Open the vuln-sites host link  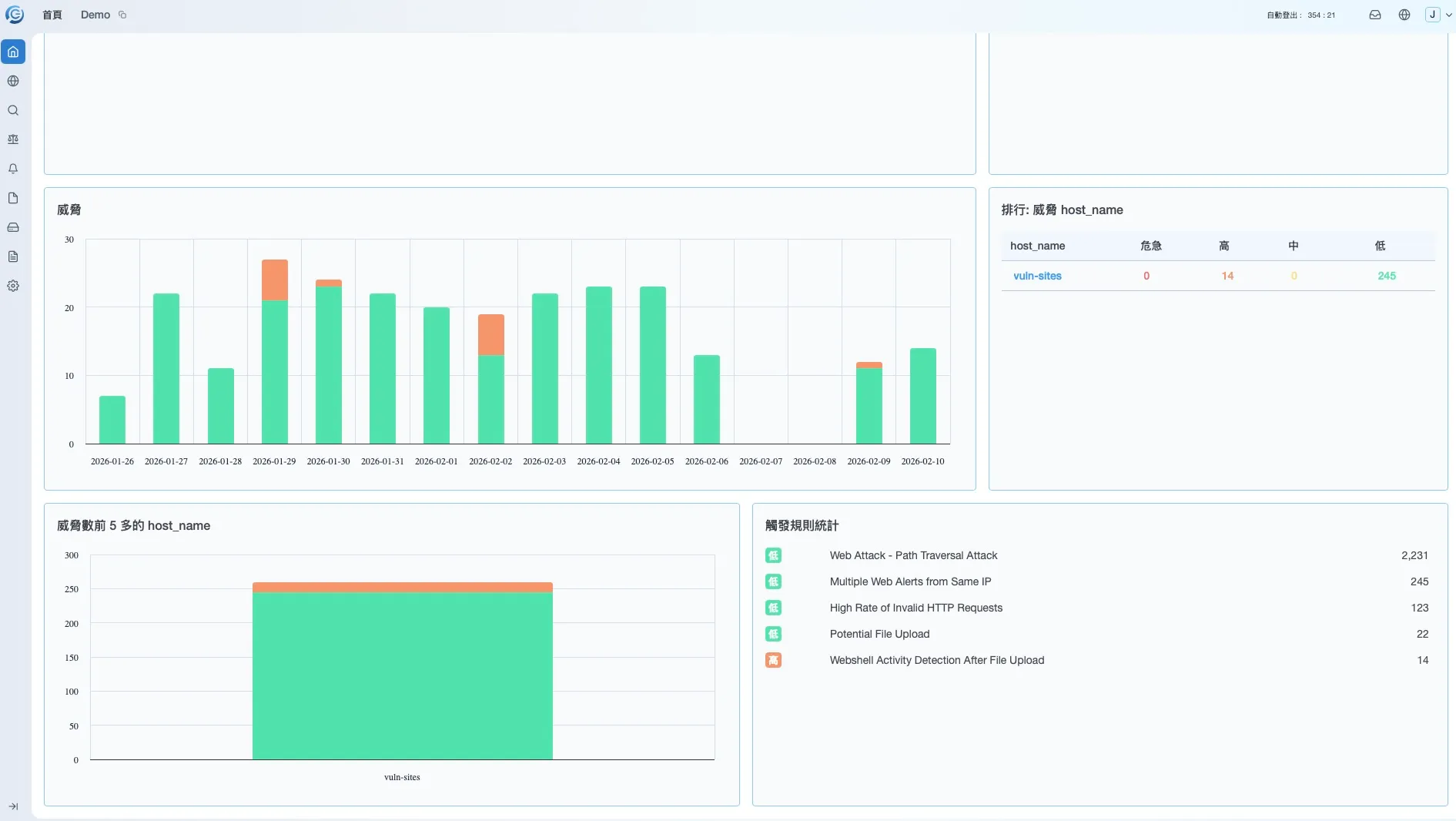pos(1037,276)
